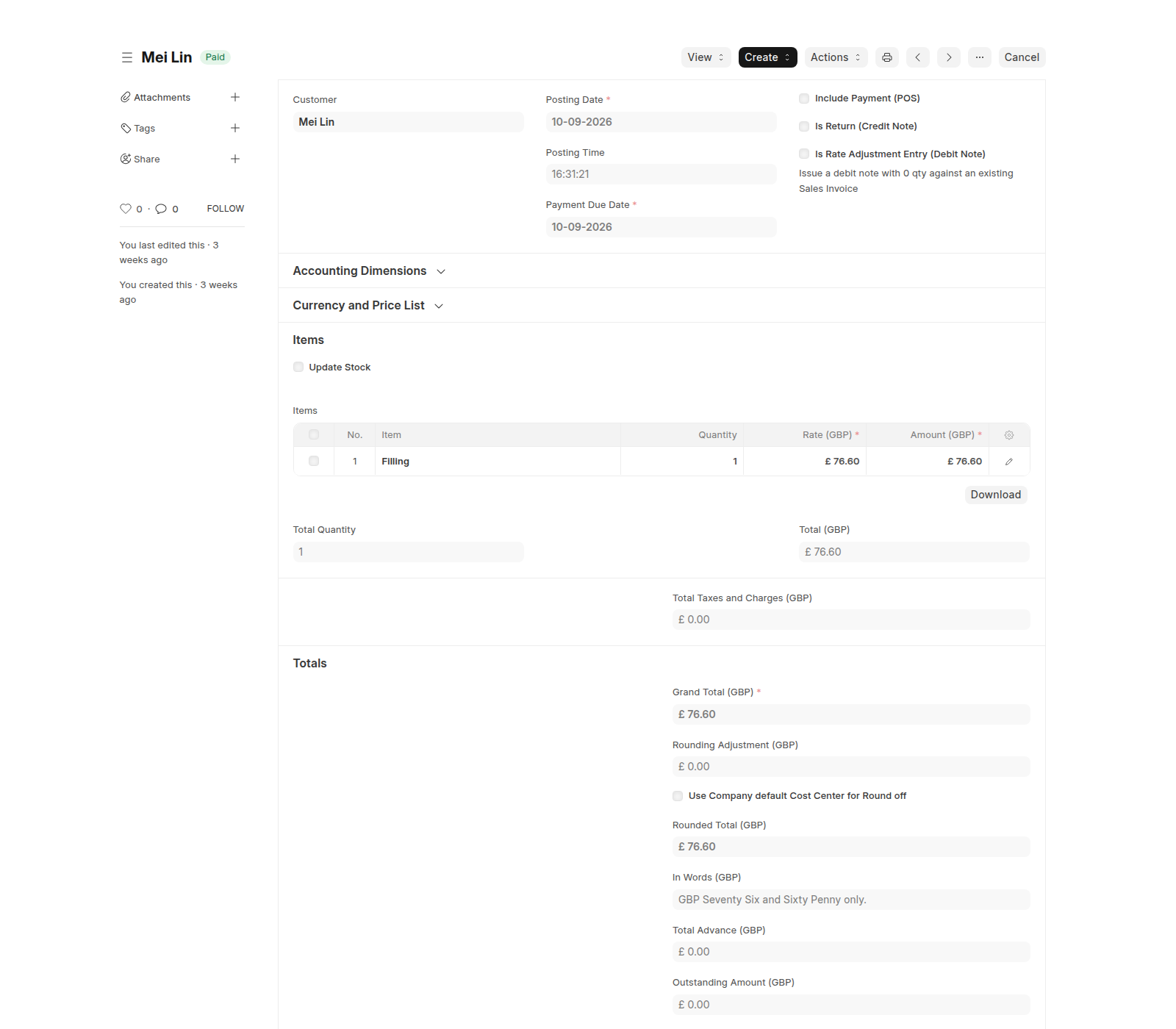Click the Posting Date field
Screen dimensions: 1176x1029
point(661,122)
